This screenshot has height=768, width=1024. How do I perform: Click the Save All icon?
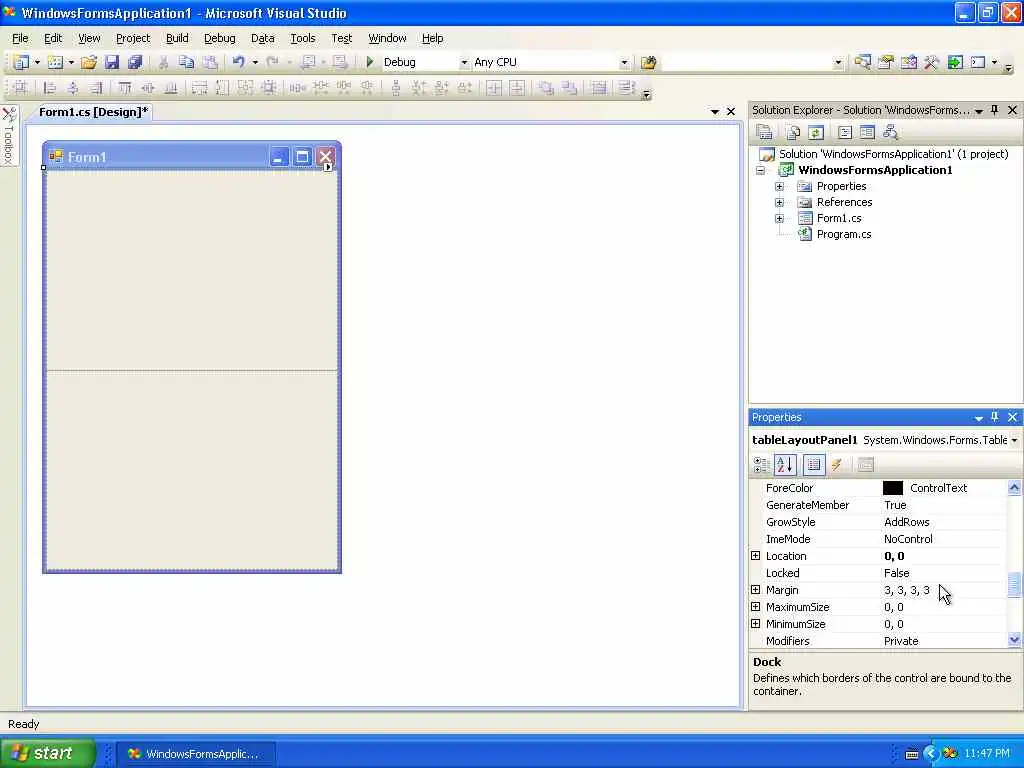click(x=135, y=62)
